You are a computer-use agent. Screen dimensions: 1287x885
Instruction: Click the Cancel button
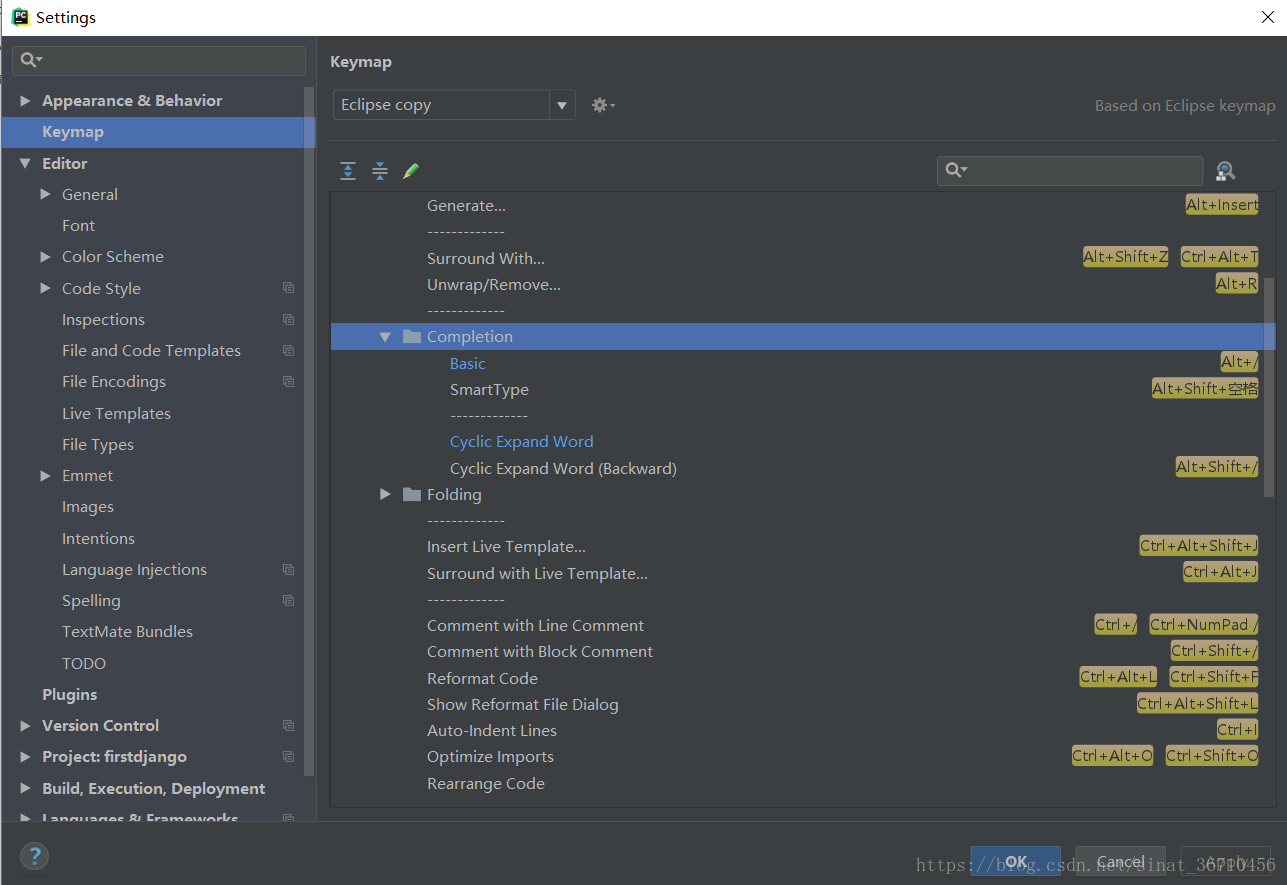click(x=1121, y=861)
